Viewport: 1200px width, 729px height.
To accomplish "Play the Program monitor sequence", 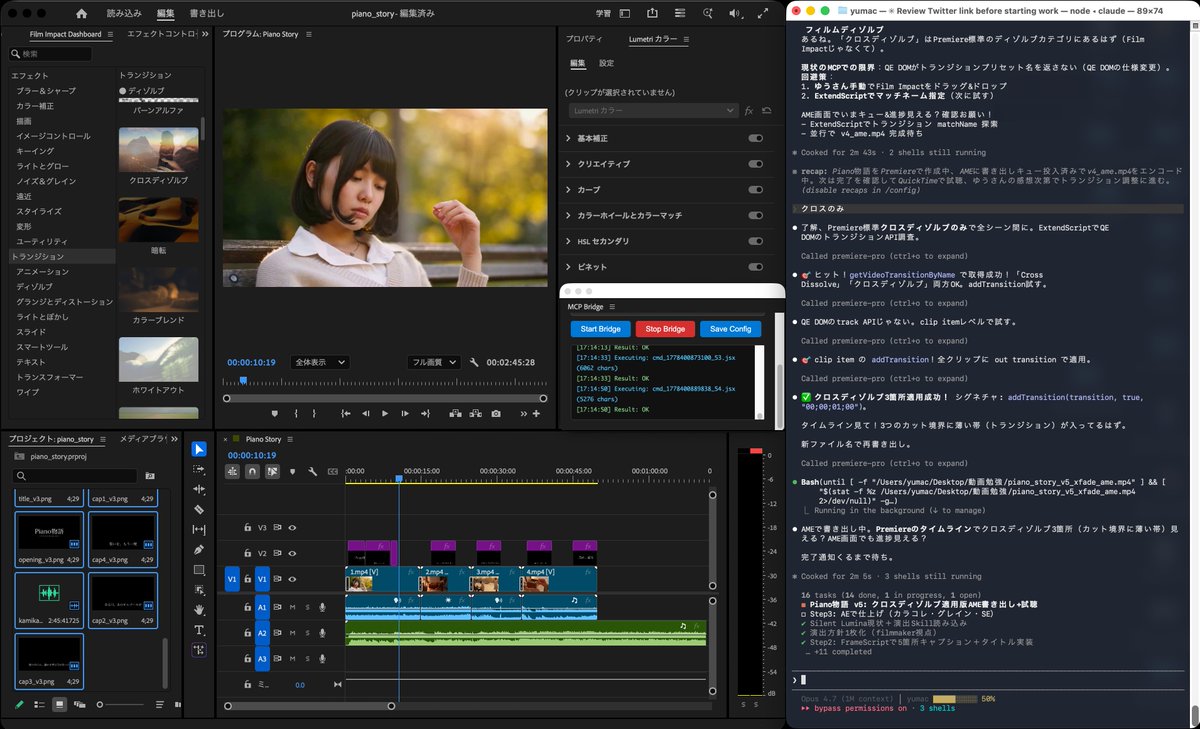I will (x=385, y=413).
